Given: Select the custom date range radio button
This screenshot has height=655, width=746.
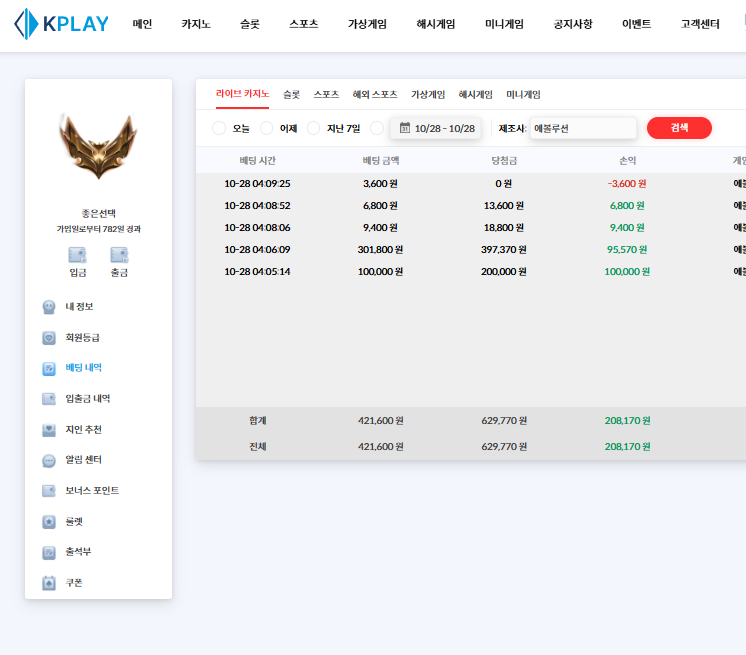Looking at the screenshot, I should (377, 128).
